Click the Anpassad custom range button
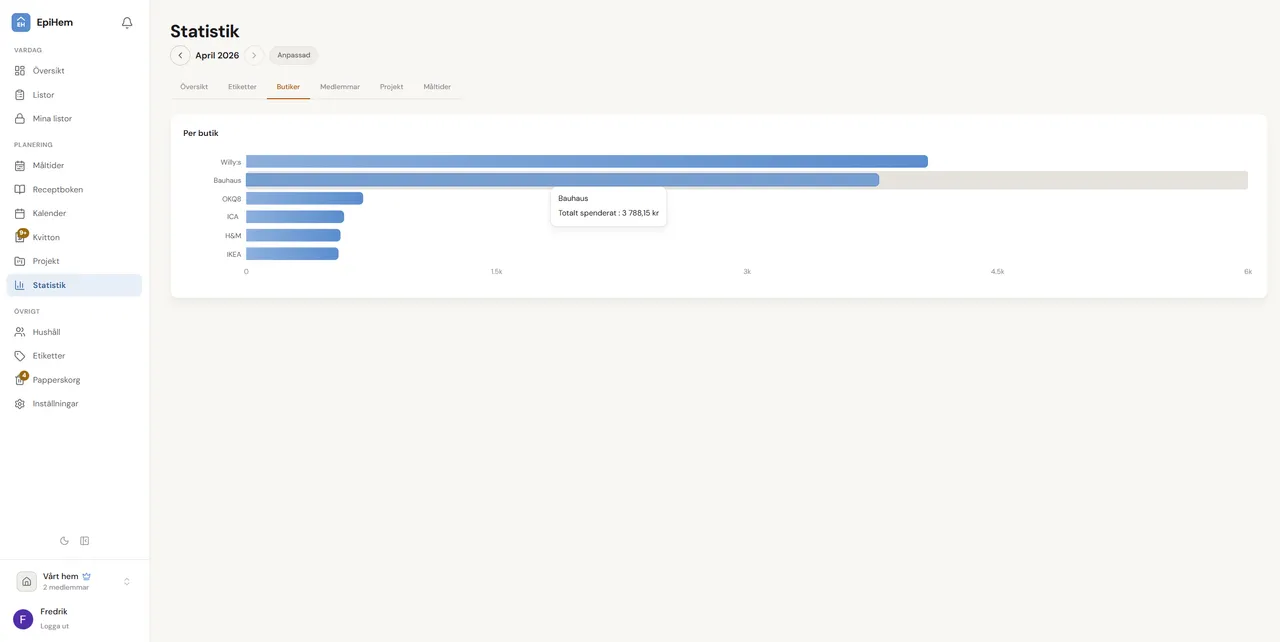1280x642 pixels. [x=294, y=56]
